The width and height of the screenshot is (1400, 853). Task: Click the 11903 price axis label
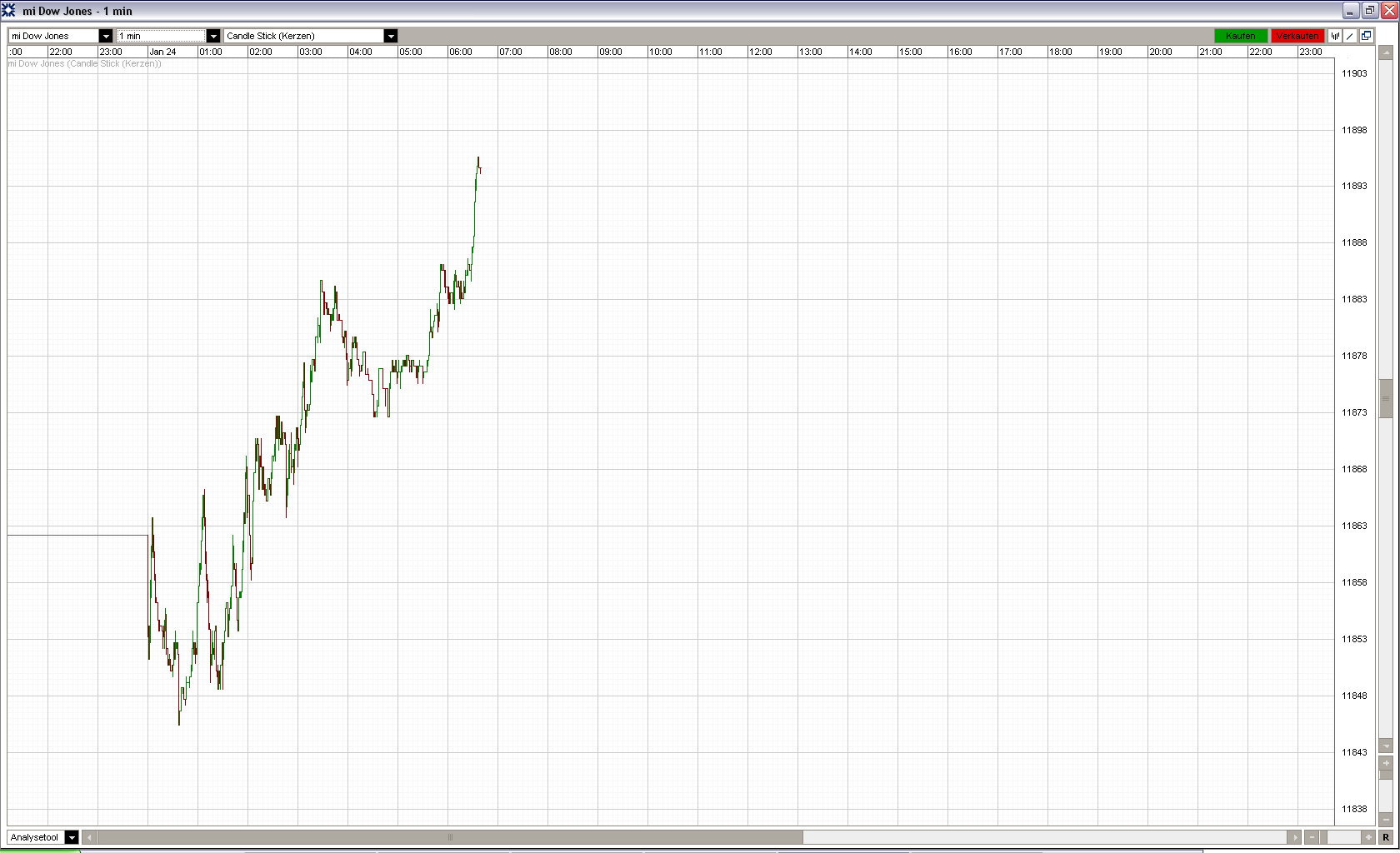[x=1354, y=73]
